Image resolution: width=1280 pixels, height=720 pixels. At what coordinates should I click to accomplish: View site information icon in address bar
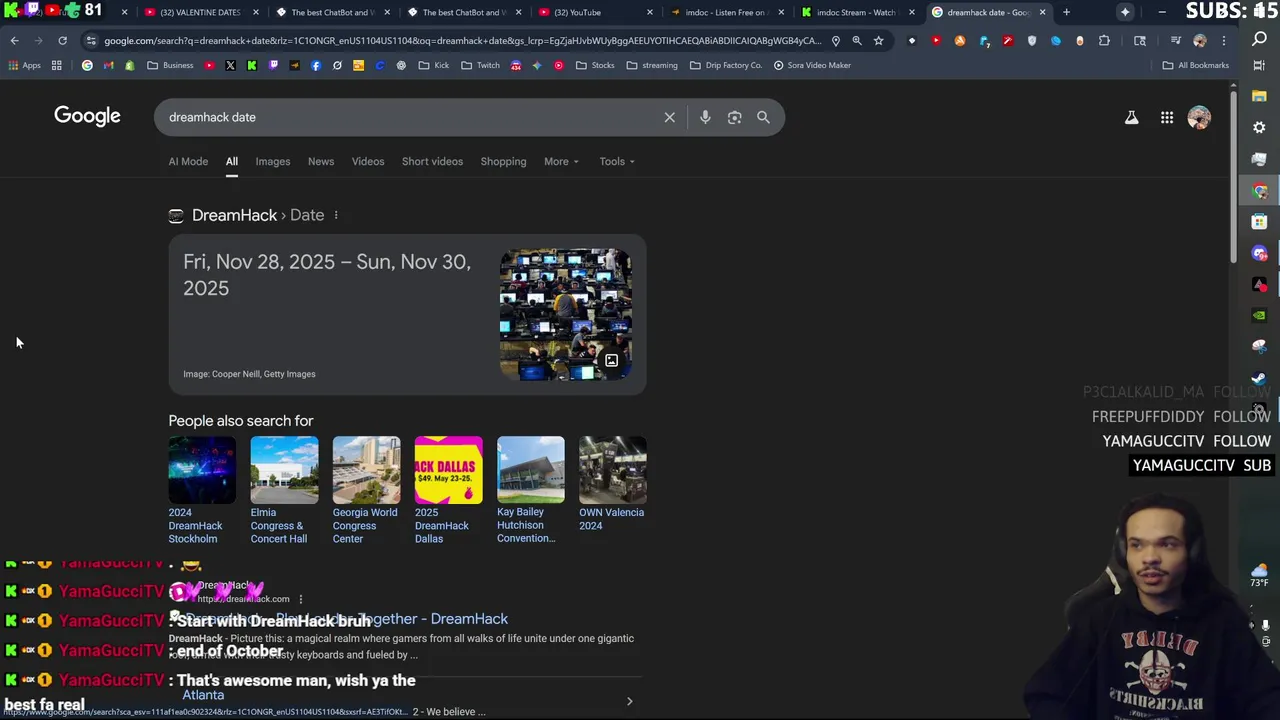coord(91,41)
